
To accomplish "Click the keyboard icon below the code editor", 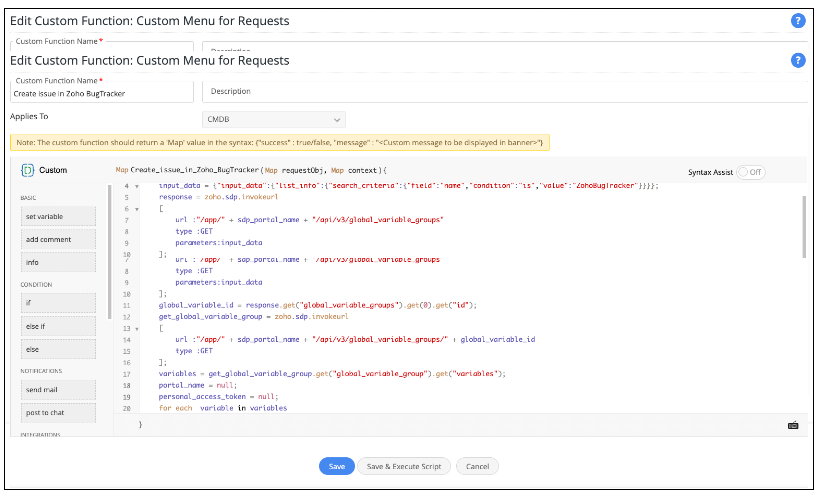I will pos(793,425).
